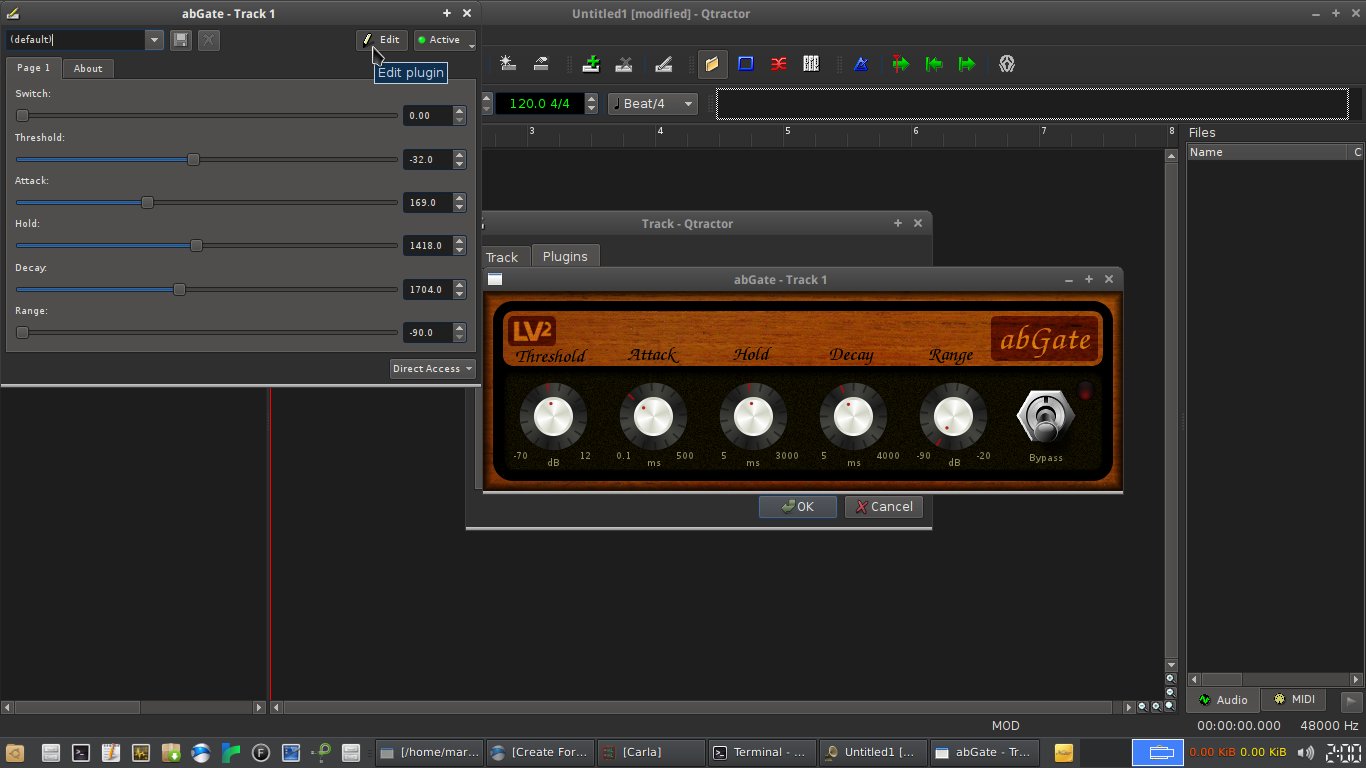
Task: Click the abGate Threshold knob
Action: [553, 417]
